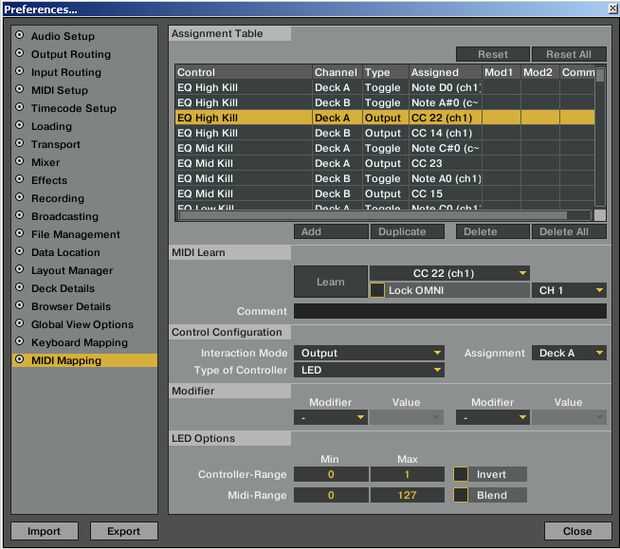Image resolution: width=620 pixels, height=549 pixels.
Task: Select Output Routing in the sidebar
Action: pyautogui.click(x=71, y=54)
